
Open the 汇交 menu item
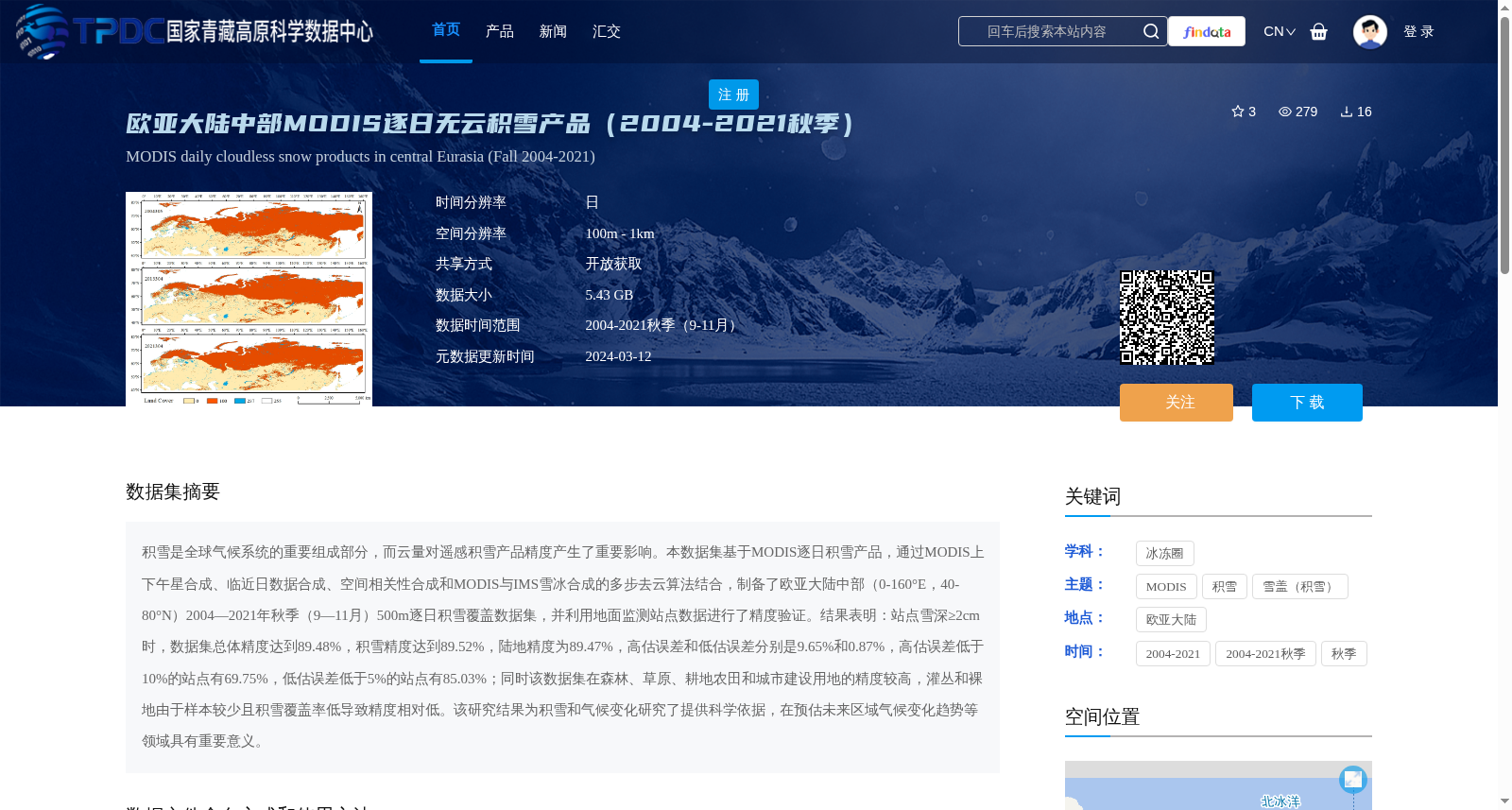point(607,31)
